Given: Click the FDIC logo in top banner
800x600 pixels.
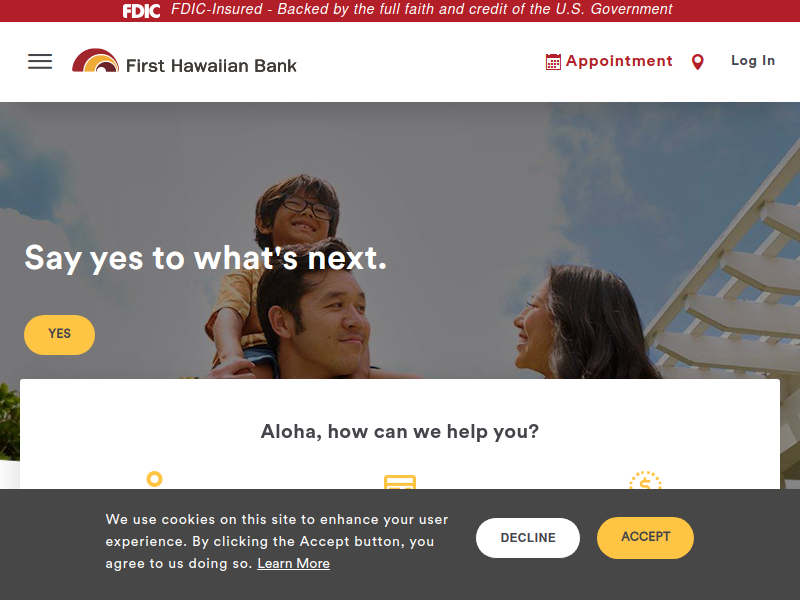Looking at the screenshot, I should click(141, 10).
